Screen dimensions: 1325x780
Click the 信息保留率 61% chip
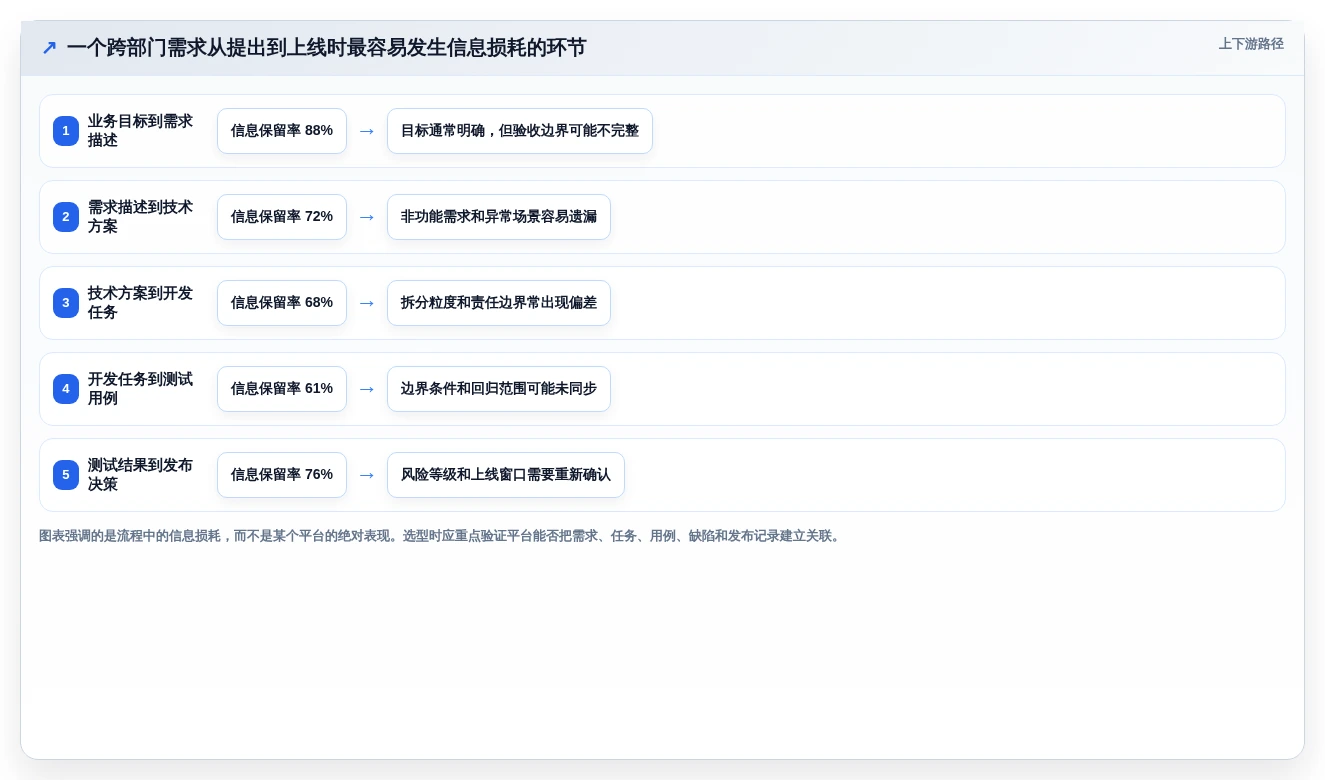(x=282, y=389)
